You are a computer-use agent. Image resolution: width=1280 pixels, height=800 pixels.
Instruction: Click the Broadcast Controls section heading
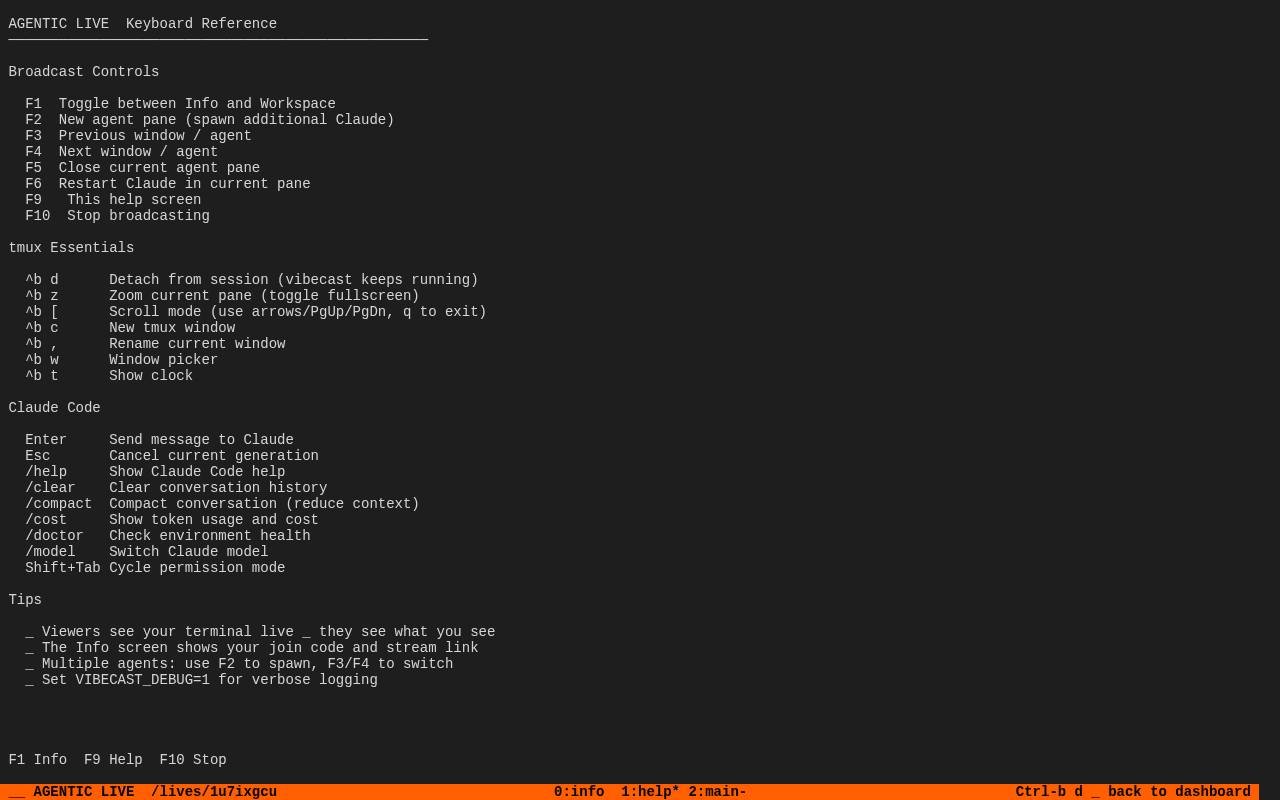(x=84, y=72)
